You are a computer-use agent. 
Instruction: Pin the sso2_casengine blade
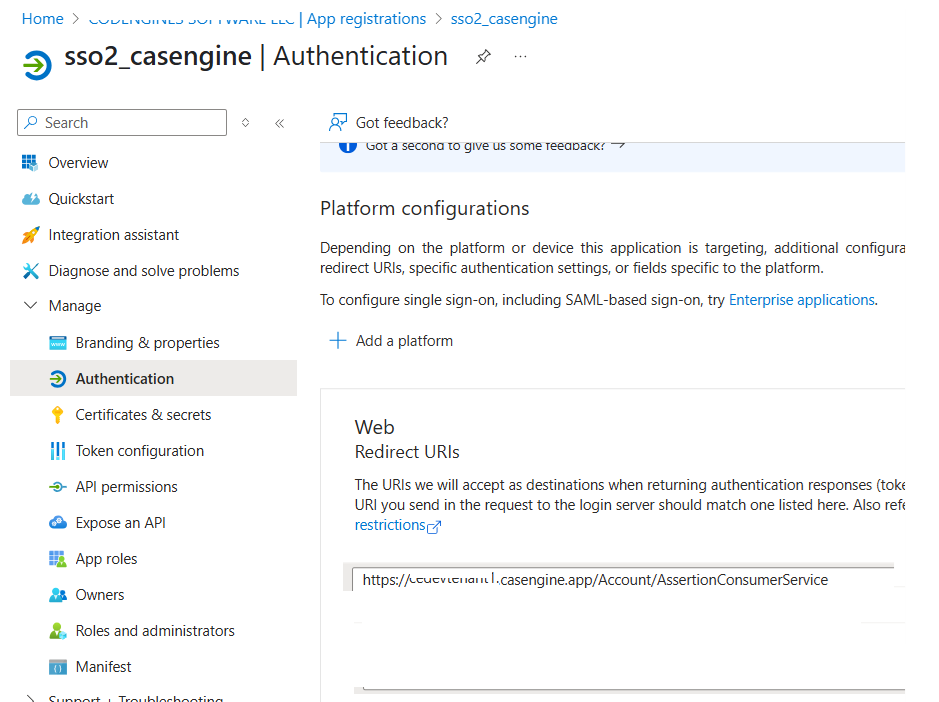[483, 57]
